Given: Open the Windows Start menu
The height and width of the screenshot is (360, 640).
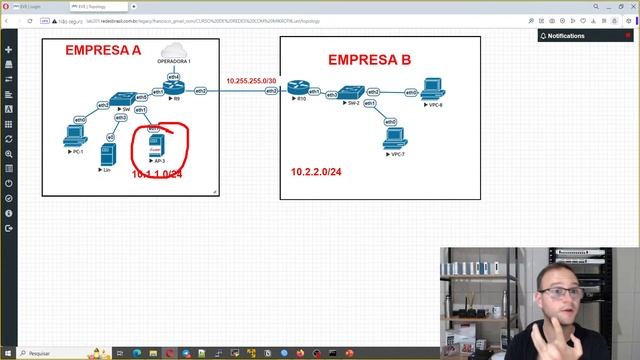Looking at the screenshot, I should 7,353.
